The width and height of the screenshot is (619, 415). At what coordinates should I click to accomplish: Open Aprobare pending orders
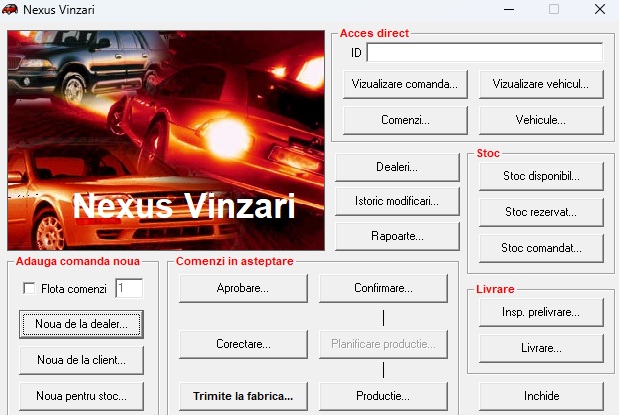tap(243, 288)
